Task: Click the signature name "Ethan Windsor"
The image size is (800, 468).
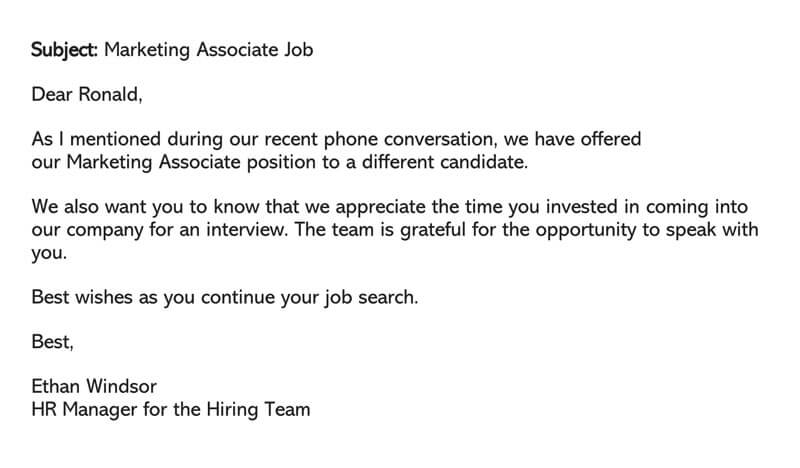Action: coord(94,386)
